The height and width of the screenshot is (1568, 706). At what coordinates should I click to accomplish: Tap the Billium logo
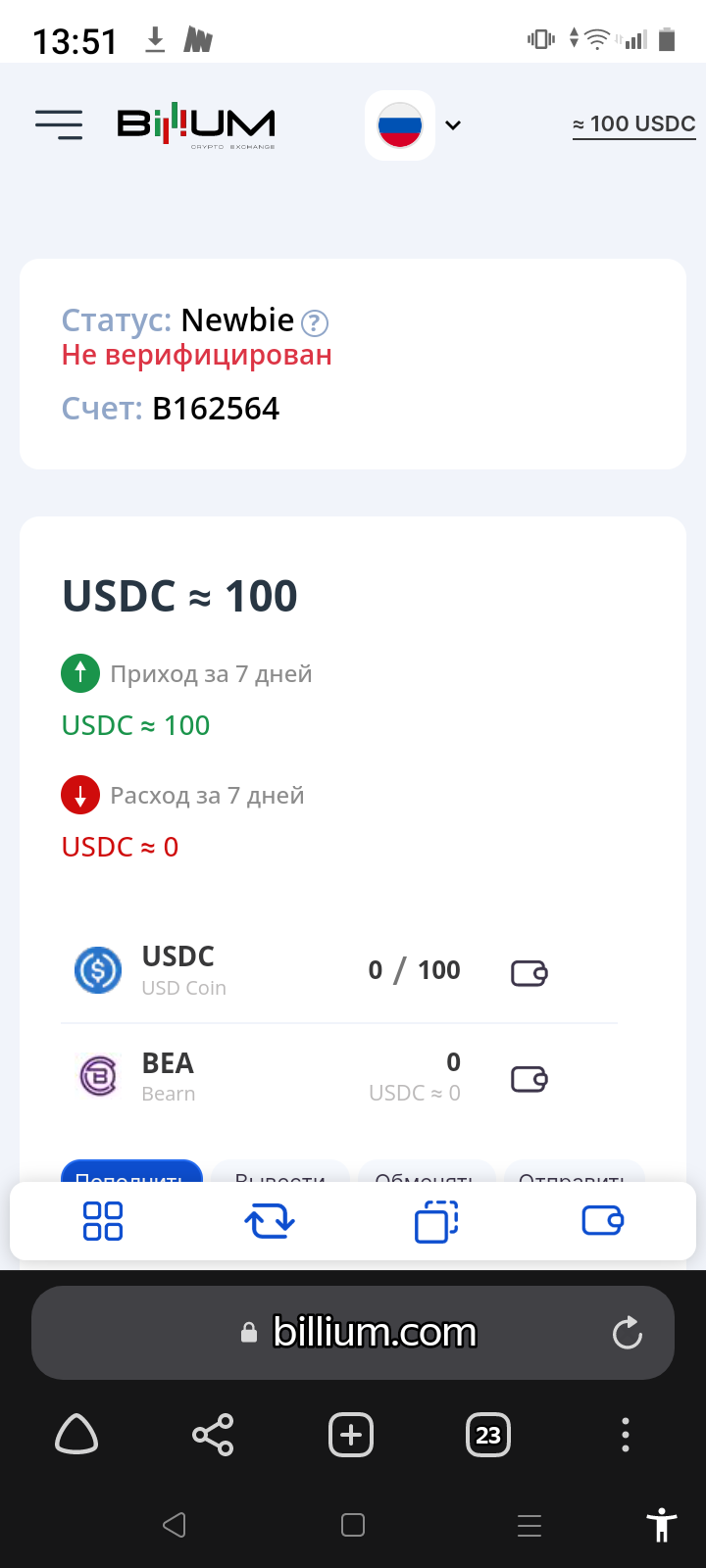[196, 125]
